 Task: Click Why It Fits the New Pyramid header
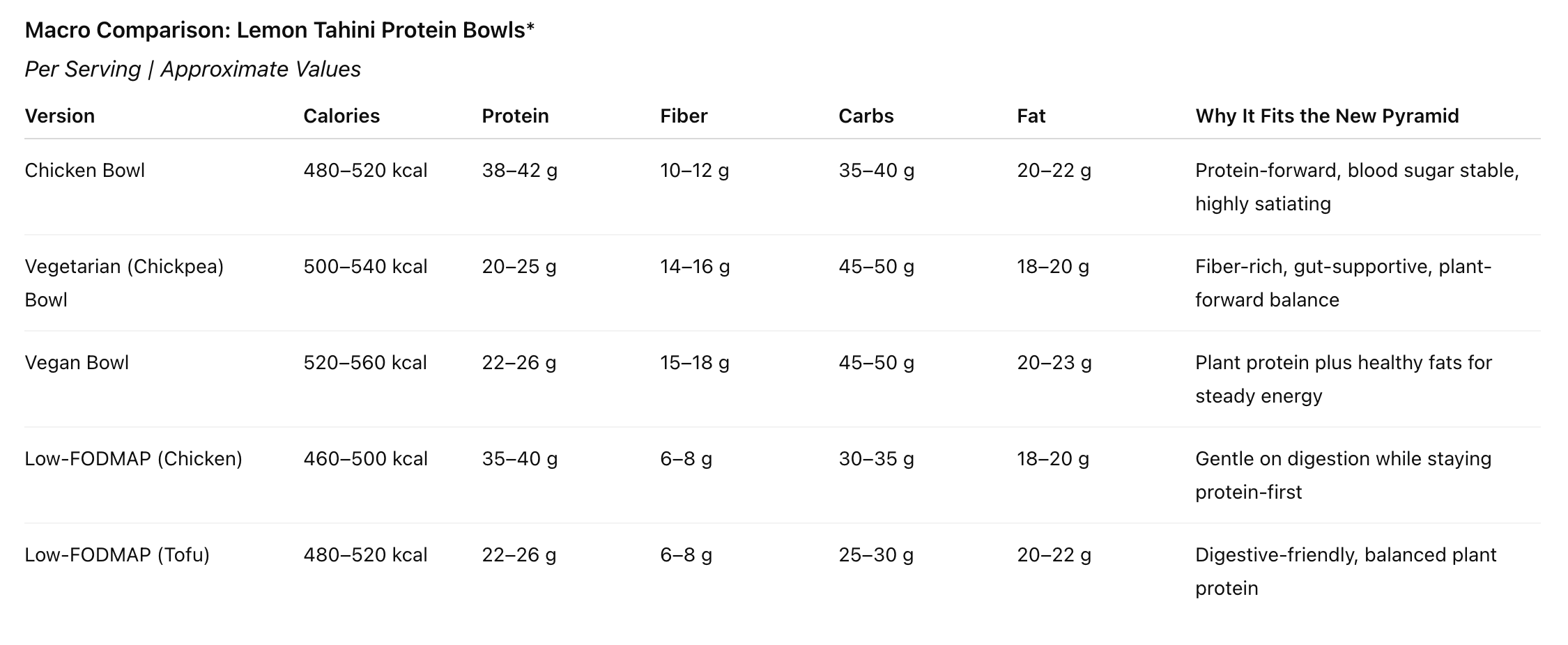pos(1326,116)
